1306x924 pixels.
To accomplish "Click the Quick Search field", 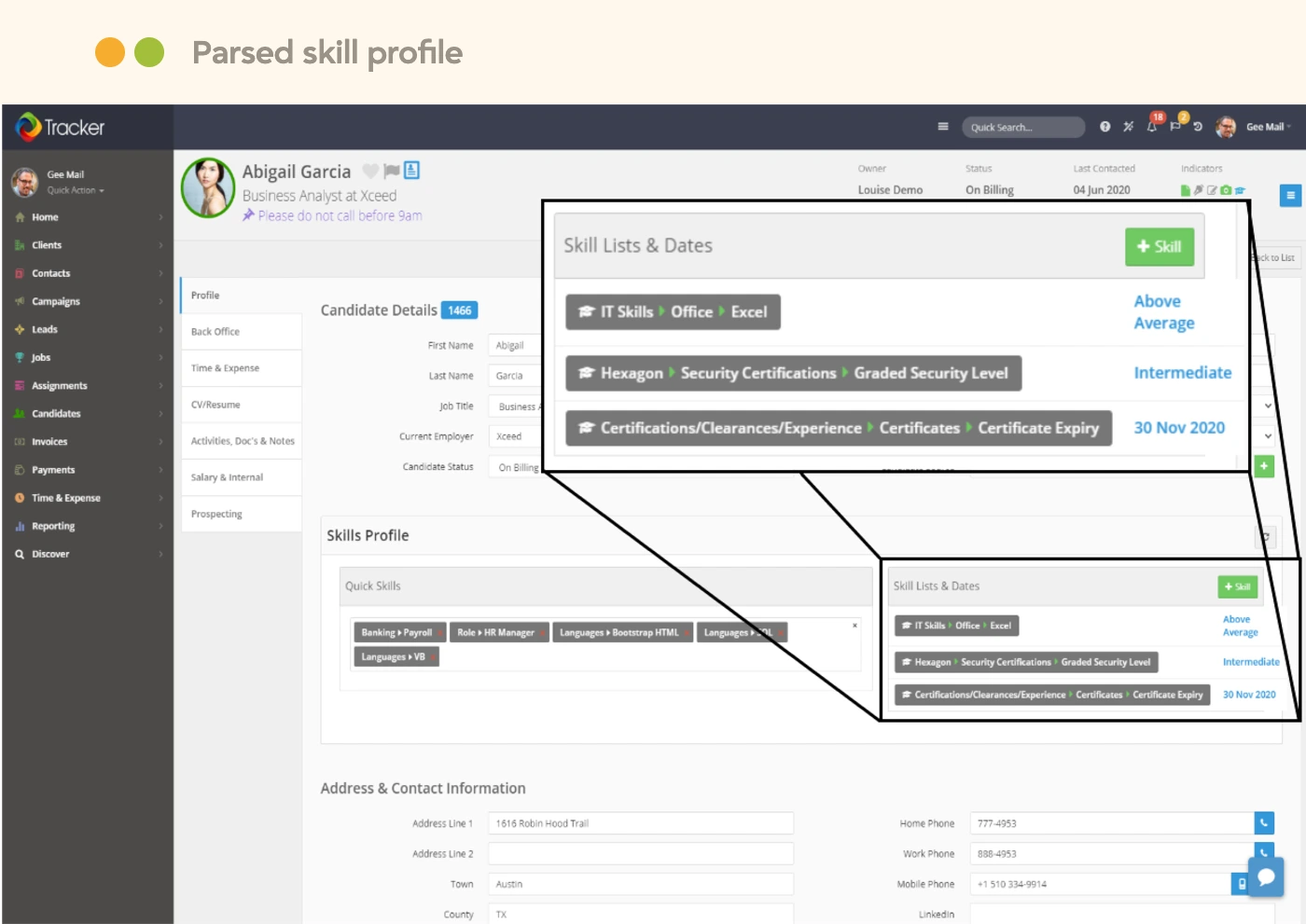I will (x=1023, y=127).
